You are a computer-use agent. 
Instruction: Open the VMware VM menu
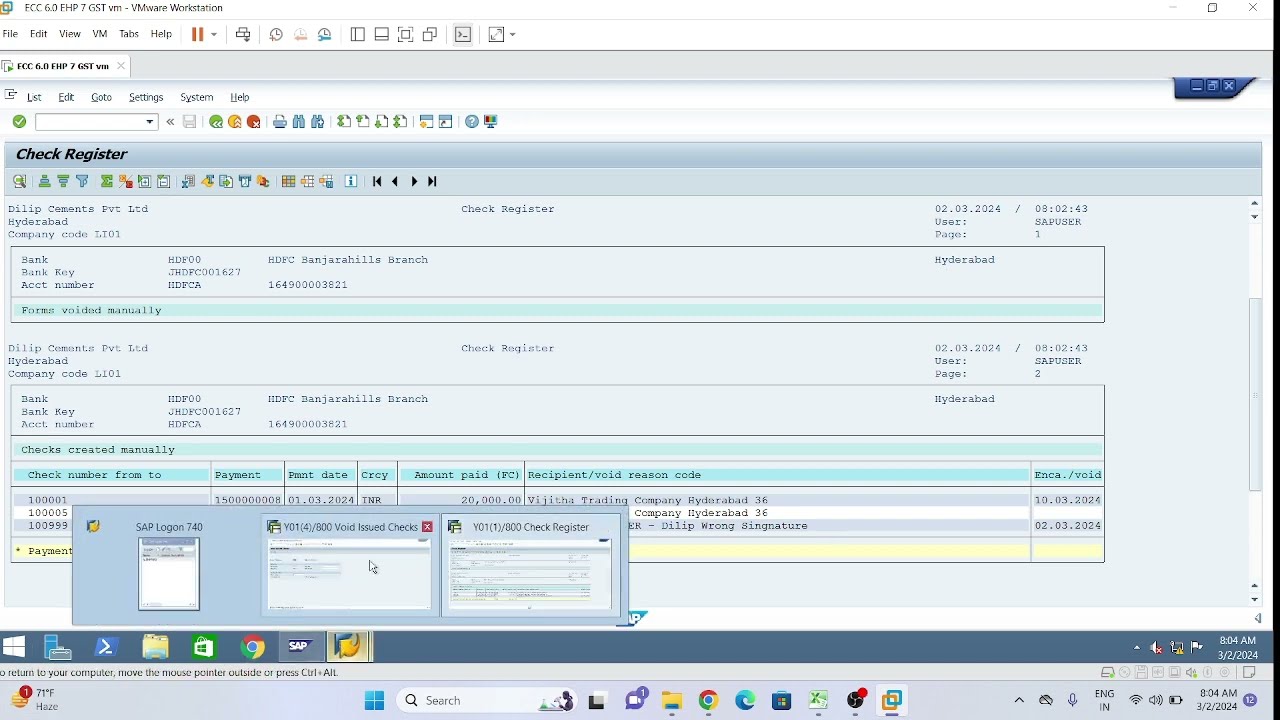coord(100,34)
